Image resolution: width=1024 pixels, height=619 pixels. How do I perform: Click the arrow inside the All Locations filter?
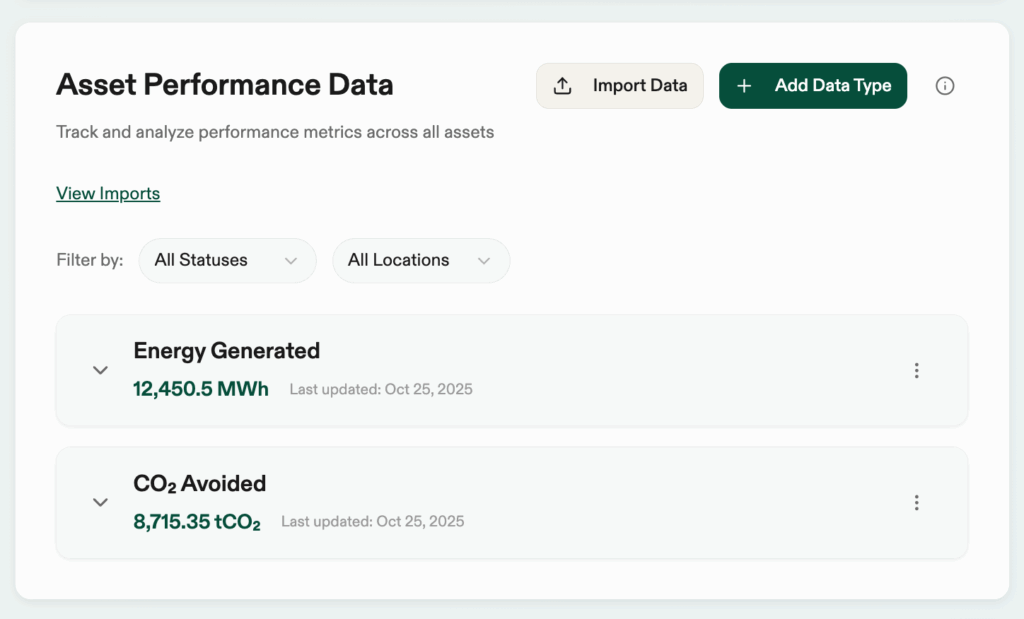484,261
